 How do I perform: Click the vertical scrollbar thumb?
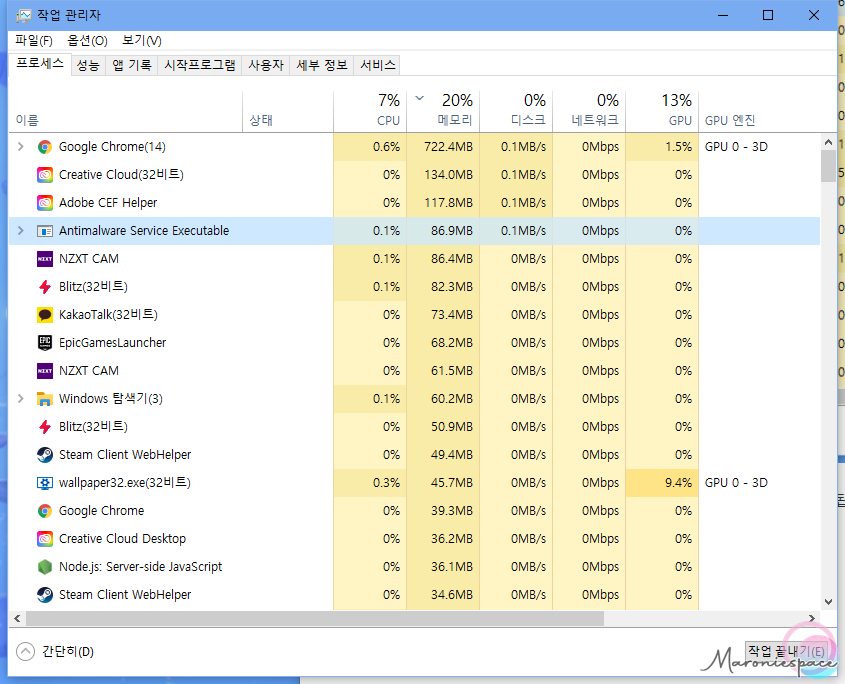[828, 166]
